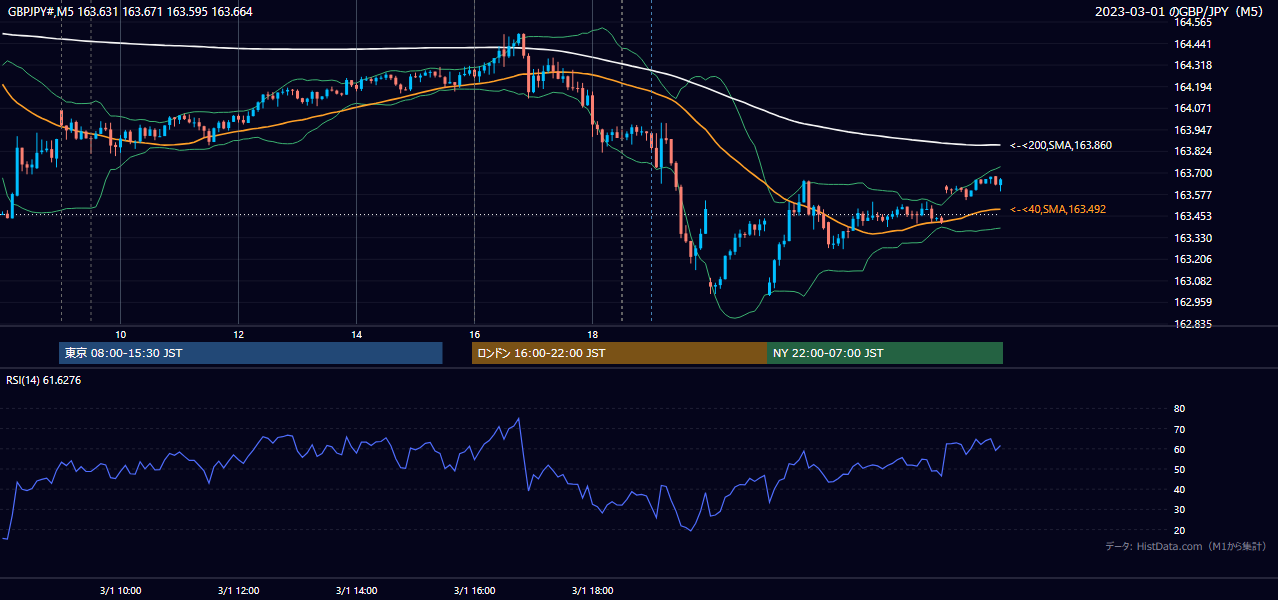
Task: Click the RSI 70 level label
Action: click(x=1179, y=429)
